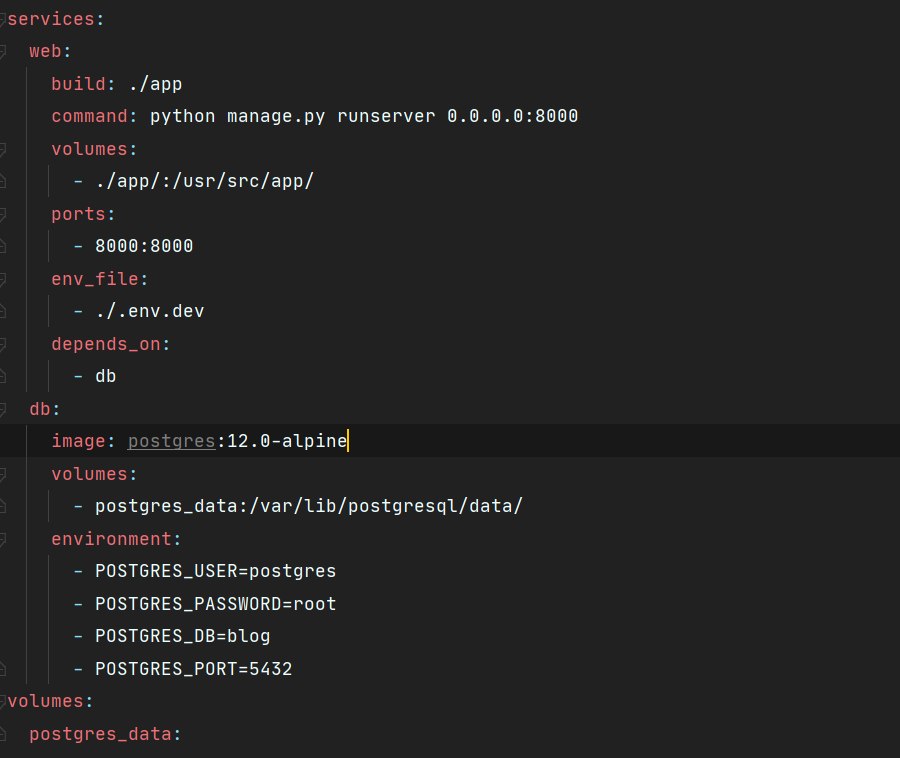Viewport: 900px width, 758px height.
Task: Collapse the environment block fold marker
Action: pos(2,539)
